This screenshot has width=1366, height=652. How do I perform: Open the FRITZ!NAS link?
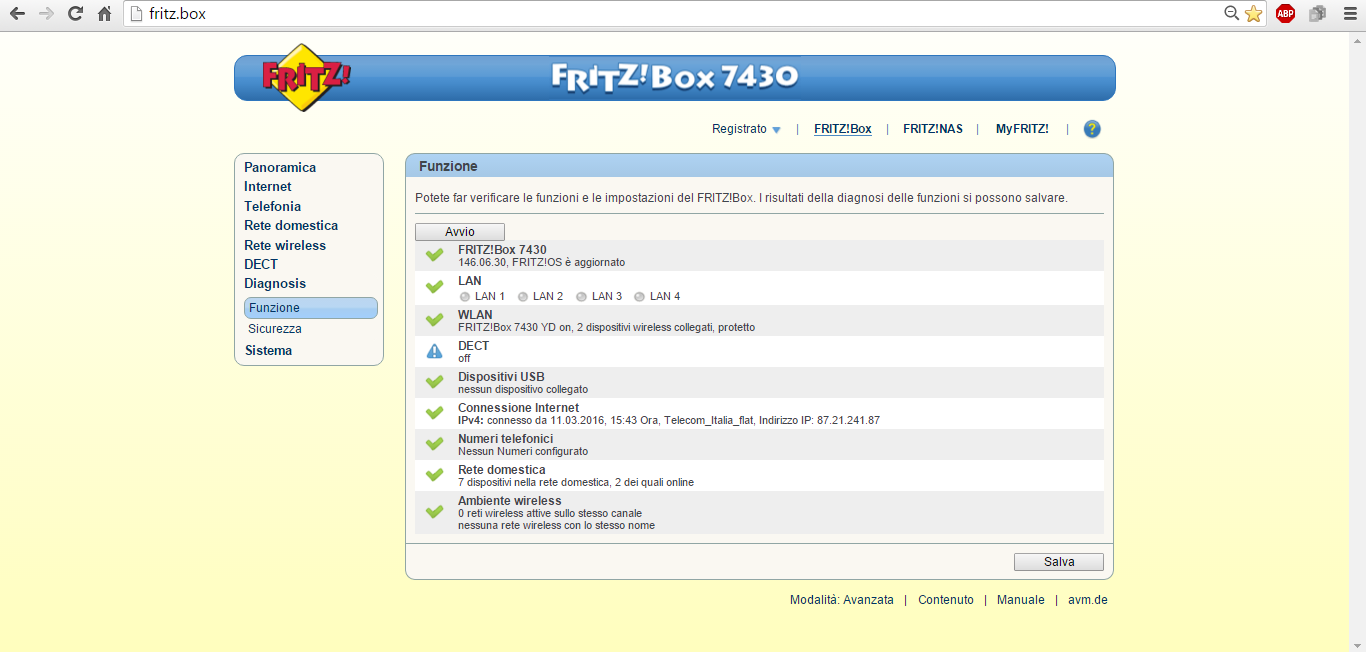tap(933, 129)
